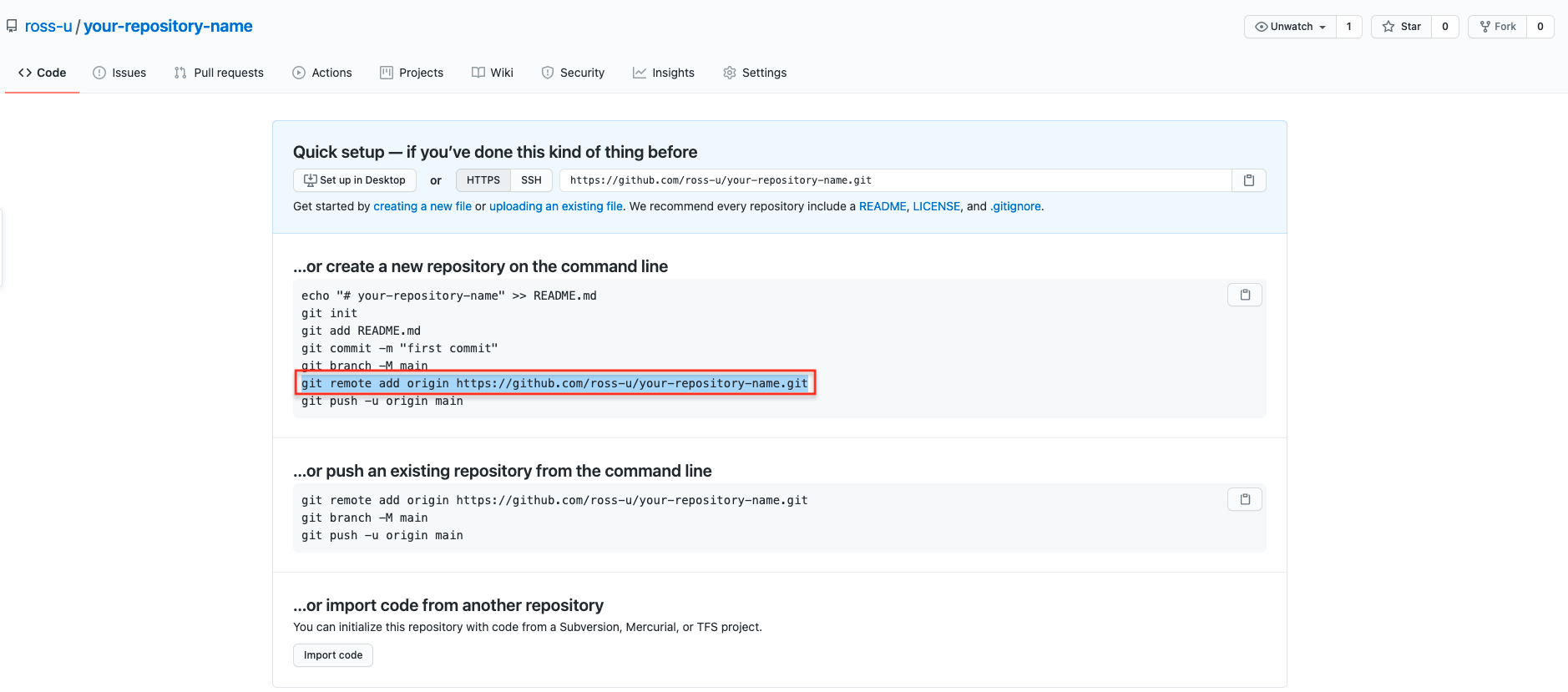This screenshot has height=692, width=1568.
Task: Click the watchers count 1
Action: pyautogui.click(x=1349, y=27)
